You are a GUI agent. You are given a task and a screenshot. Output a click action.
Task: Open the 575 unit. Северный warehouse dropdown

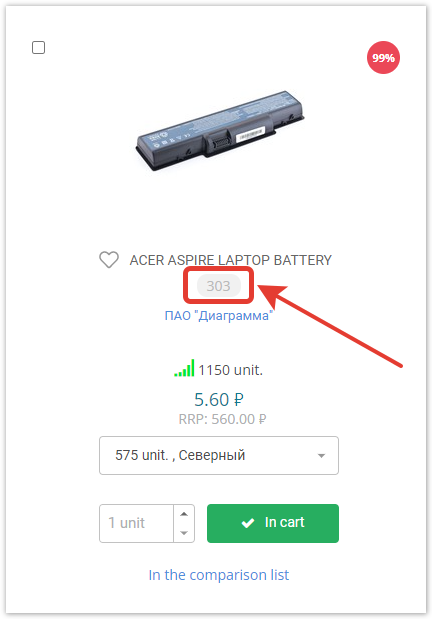pos(219,455)
